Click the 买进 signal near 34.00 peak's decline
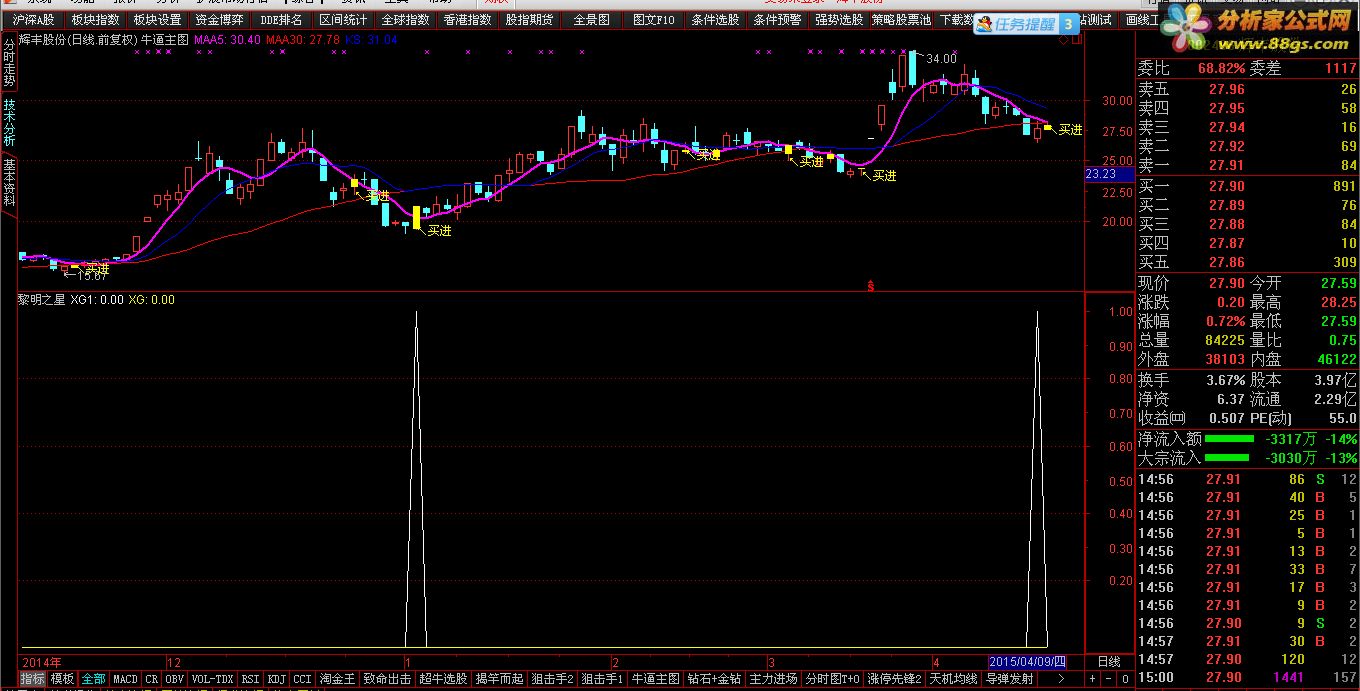The width and height of the screenshot is (1360, 691). tap(1070, 129)
